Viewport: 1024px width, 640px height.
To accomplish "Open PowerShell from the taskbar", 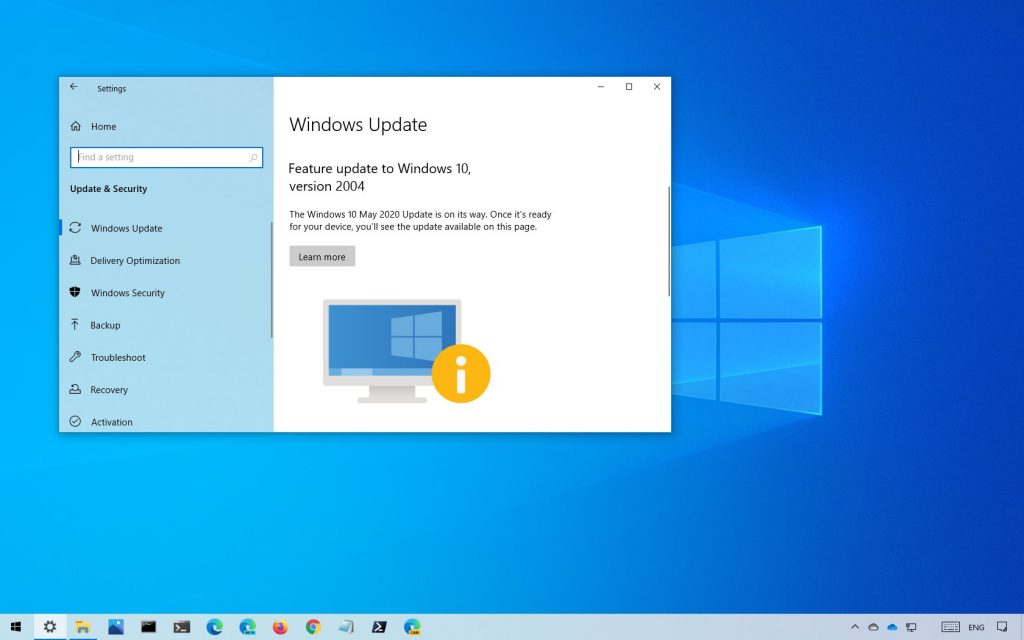I will (x=379, y=627).
